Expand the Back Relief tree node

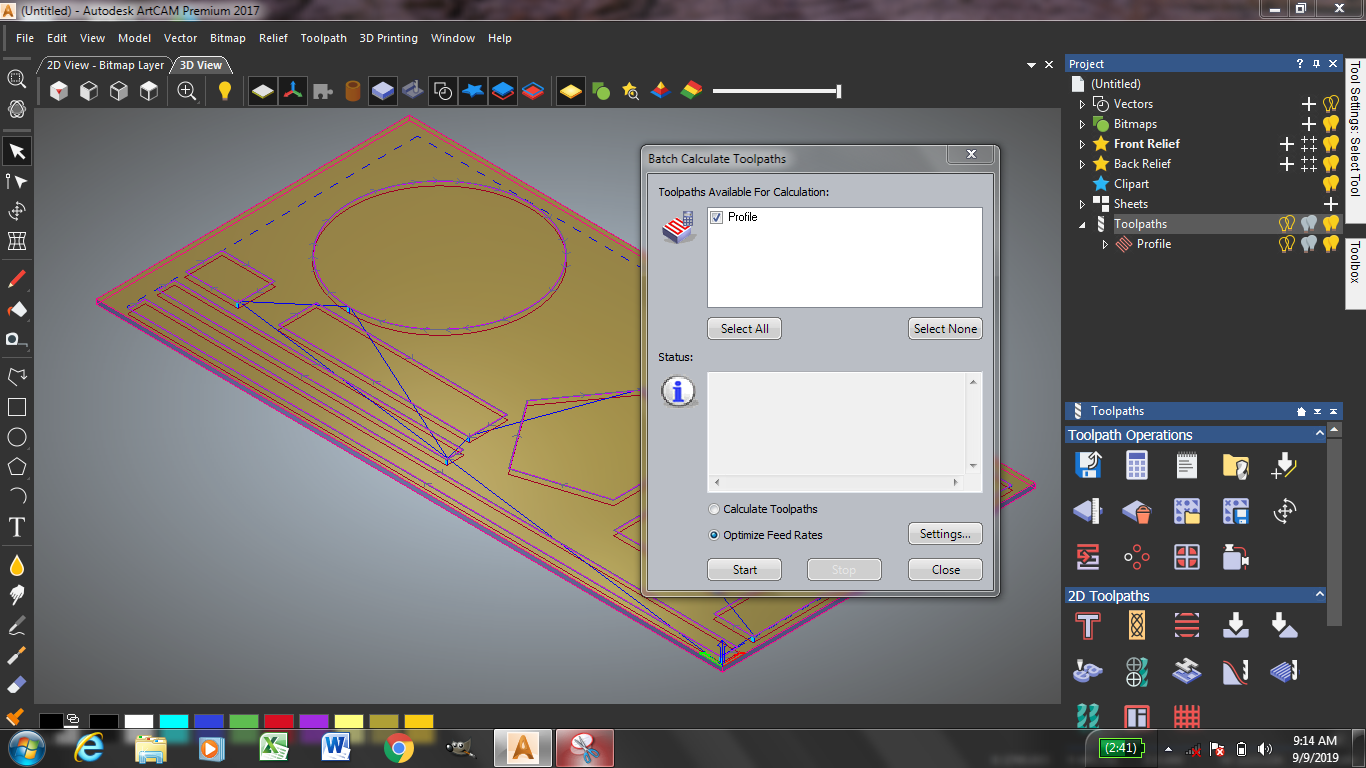pos(1082,164)
